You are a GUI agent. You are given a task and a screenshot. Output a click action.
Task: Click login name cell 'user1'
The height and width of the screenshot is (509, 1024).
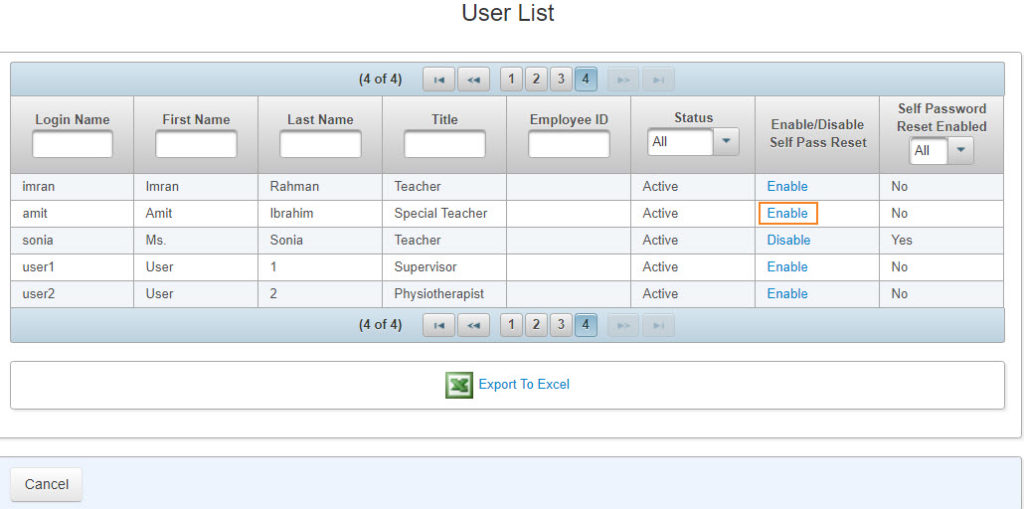coord(39,267)
